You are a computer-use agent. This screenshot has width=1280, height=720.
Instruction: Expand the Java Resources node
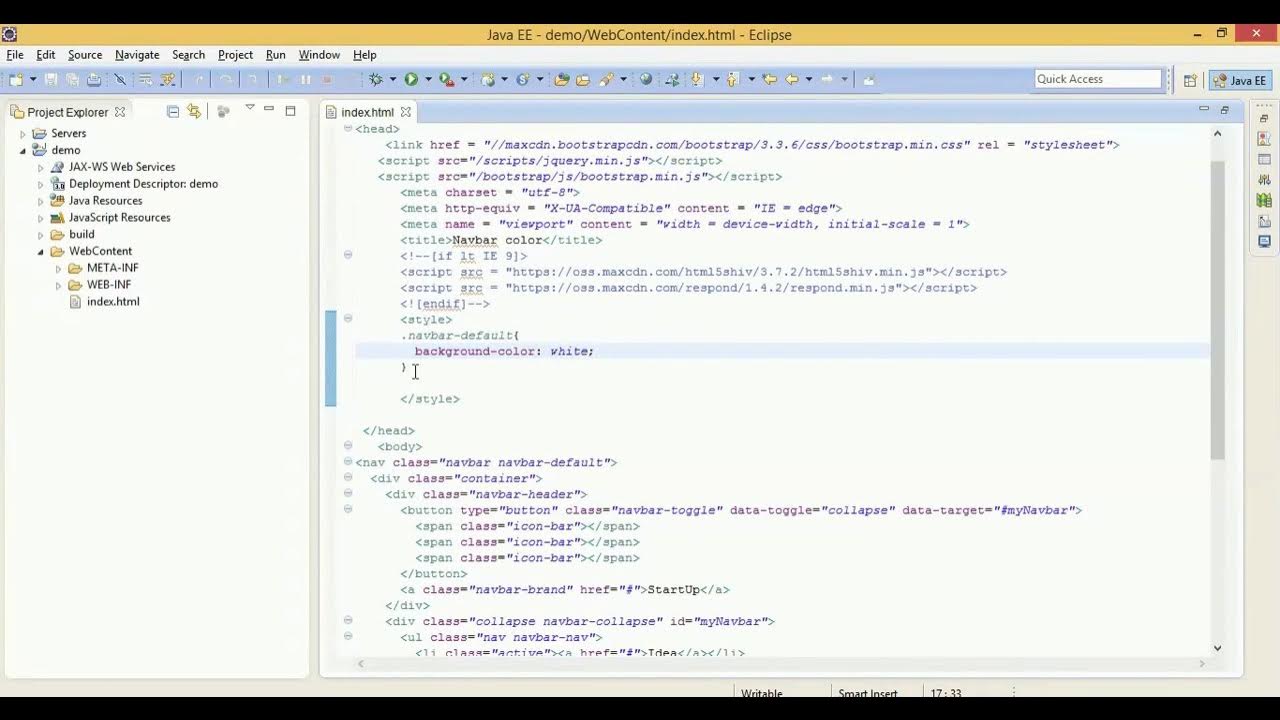(40, 201)
